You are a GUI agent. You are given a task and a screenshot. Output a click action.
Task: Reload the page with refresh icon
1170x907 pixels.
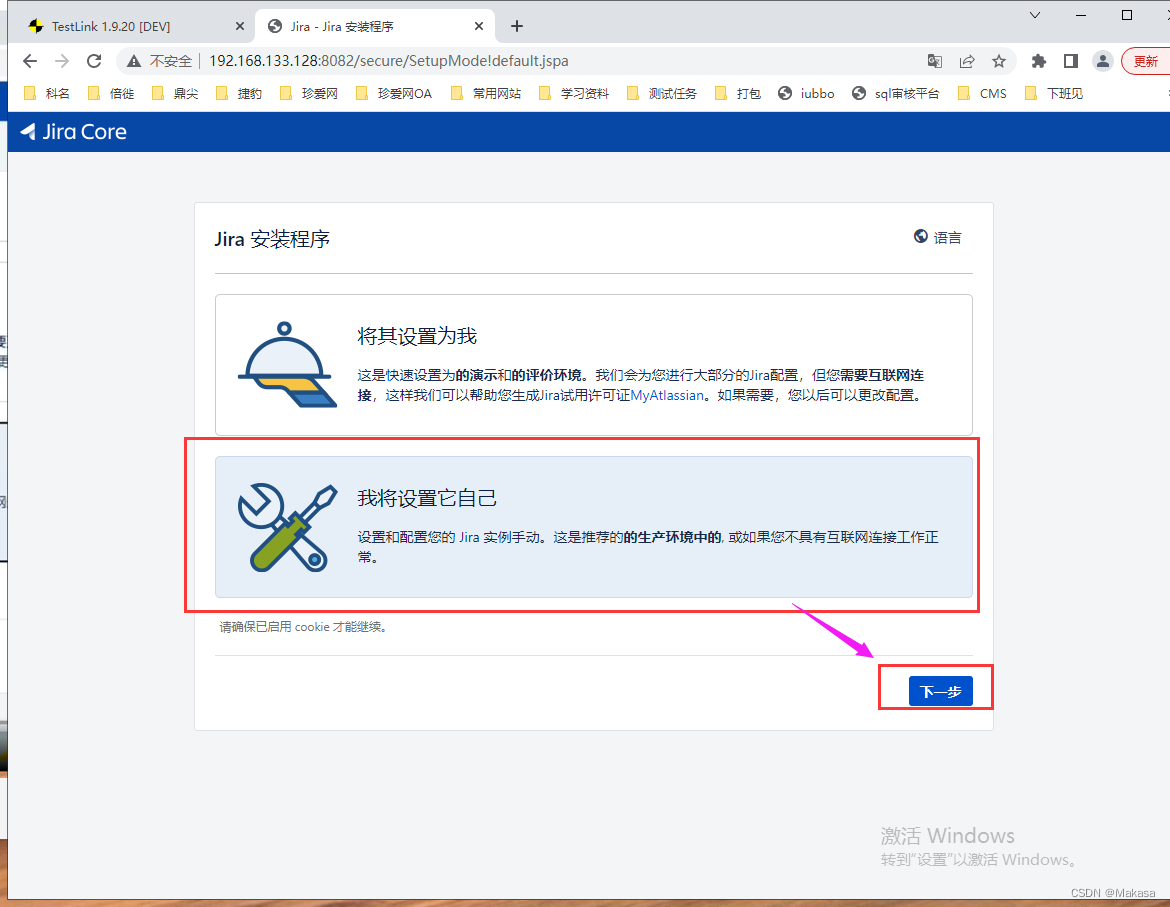pyautogui.click(x=94, y=61)
